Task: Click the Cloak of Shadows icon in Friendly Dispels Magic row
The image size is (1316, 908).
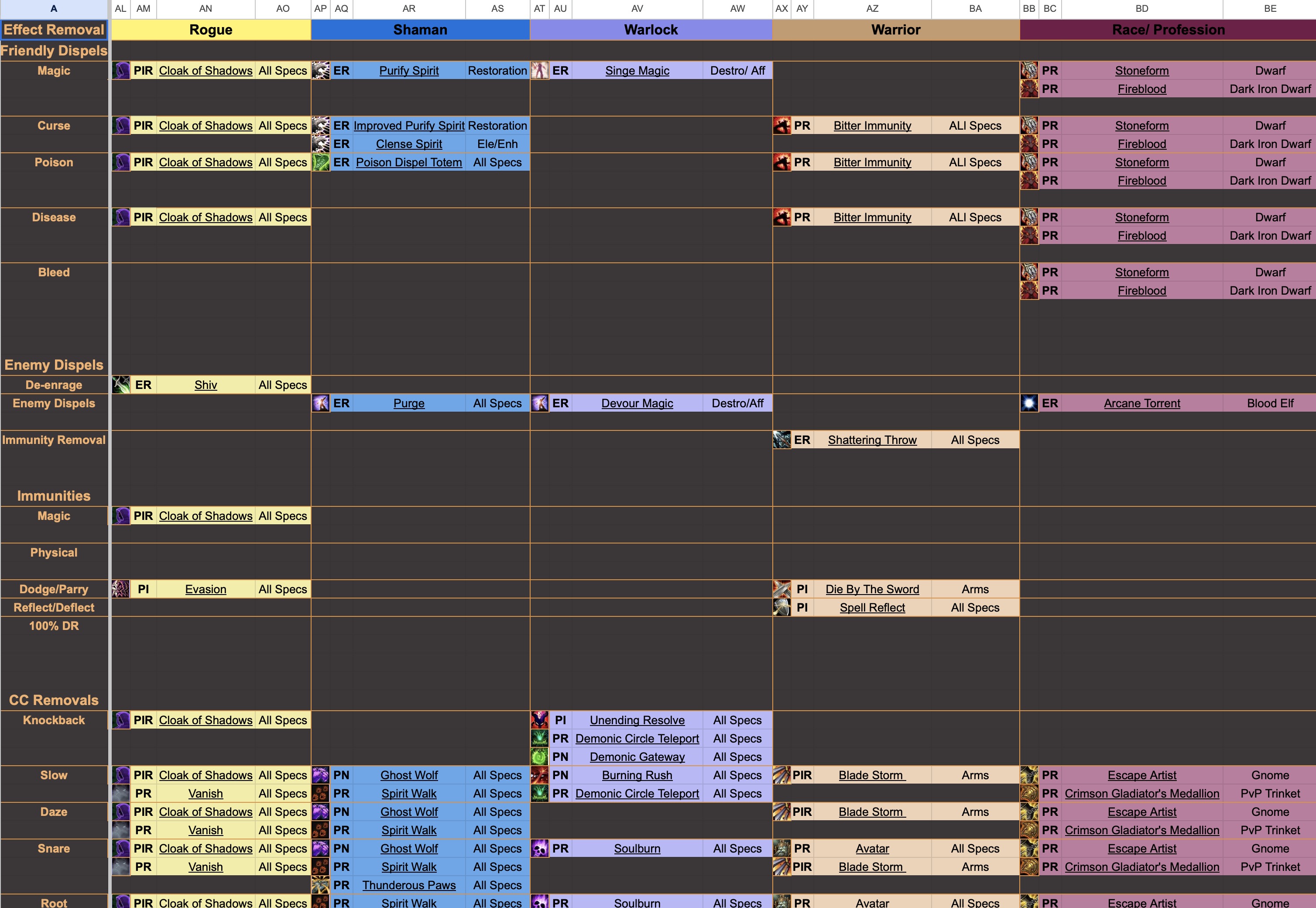Action: [x=120, y=71]
